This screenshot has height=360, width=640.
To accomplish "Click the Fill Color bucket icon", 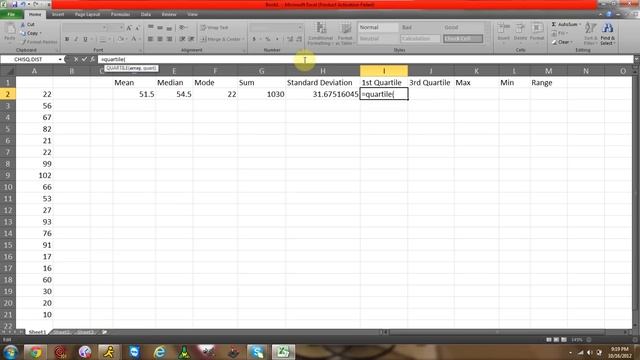I will click(x=120, y=39).
